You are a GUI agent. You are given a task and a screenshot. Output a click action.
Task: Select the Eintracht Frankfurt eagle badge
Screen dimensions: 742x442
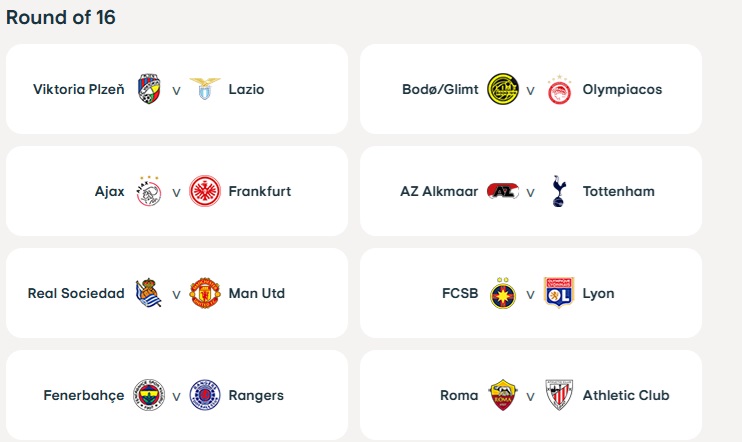(x=205, y=191)
